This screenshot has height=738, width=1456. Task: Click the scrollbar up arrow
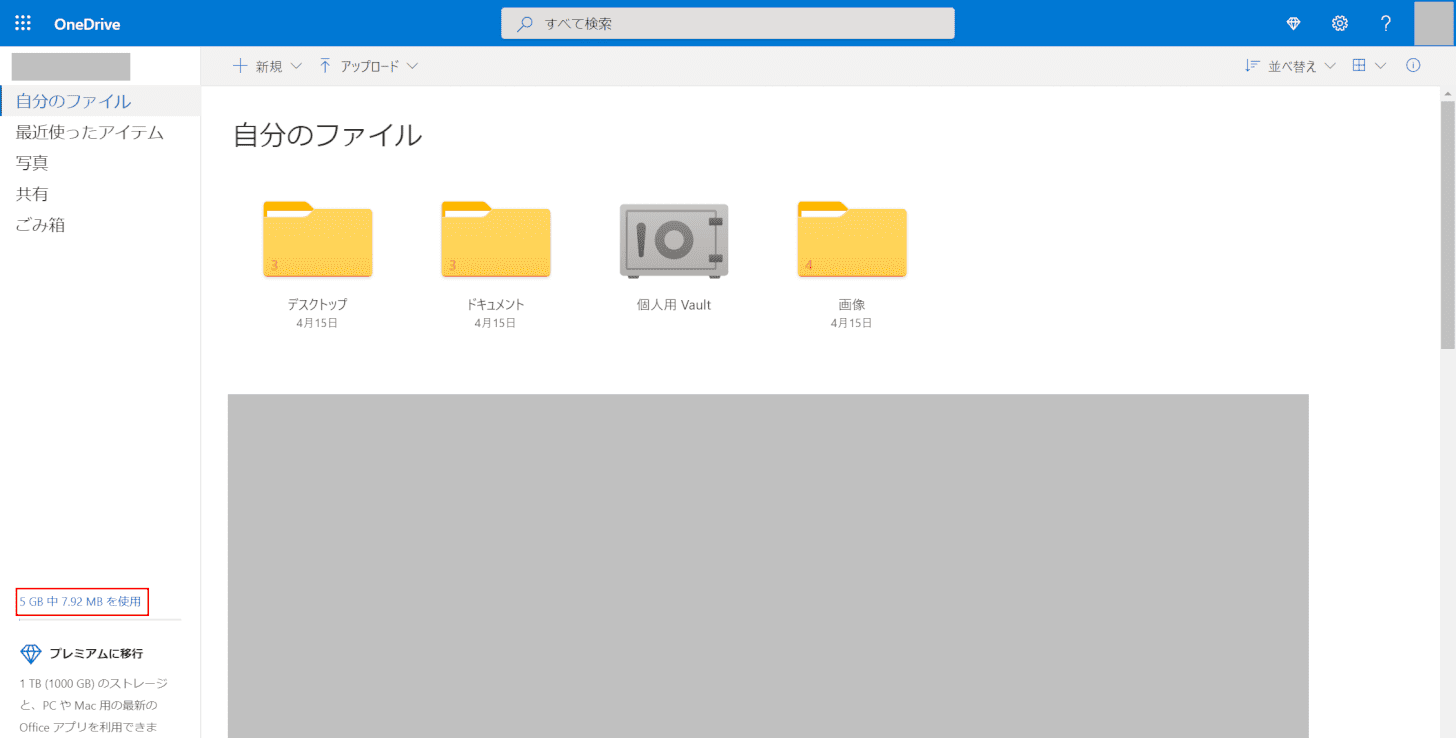pos(1447,94)
